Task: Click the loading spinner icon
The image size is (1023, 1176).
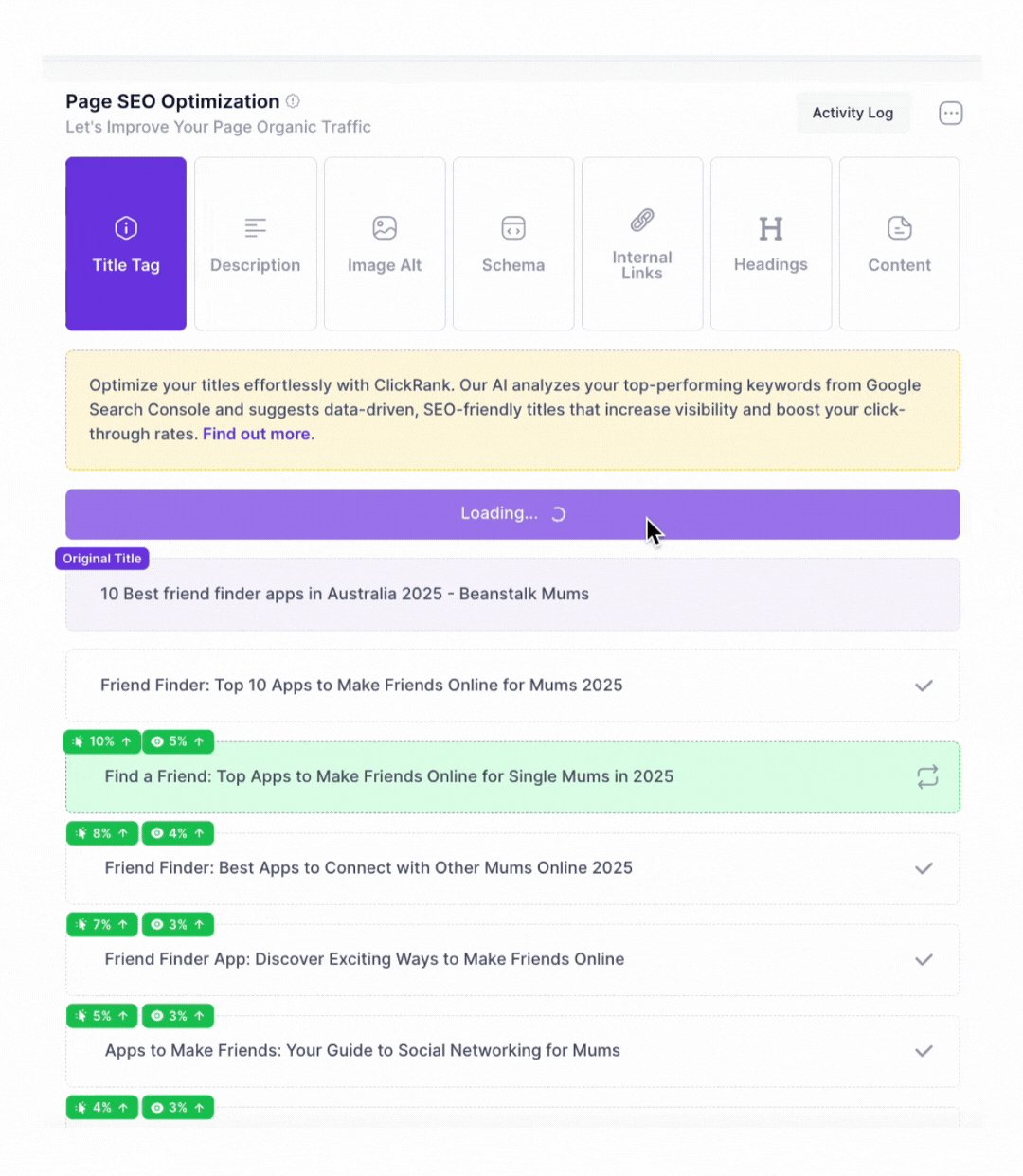Action: [559, 514]
